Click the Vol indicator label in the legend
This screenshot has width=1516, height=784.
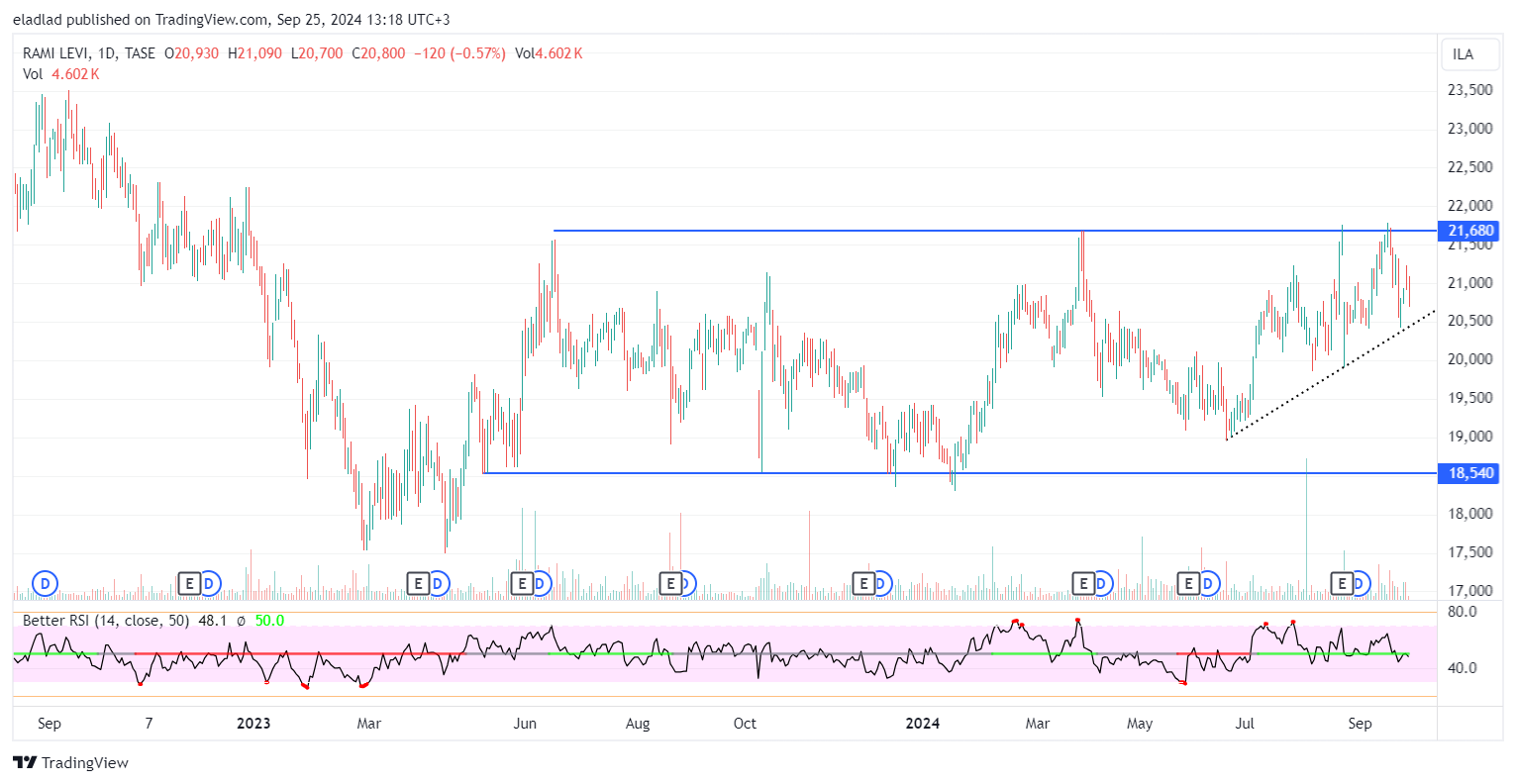pos(33,74)
